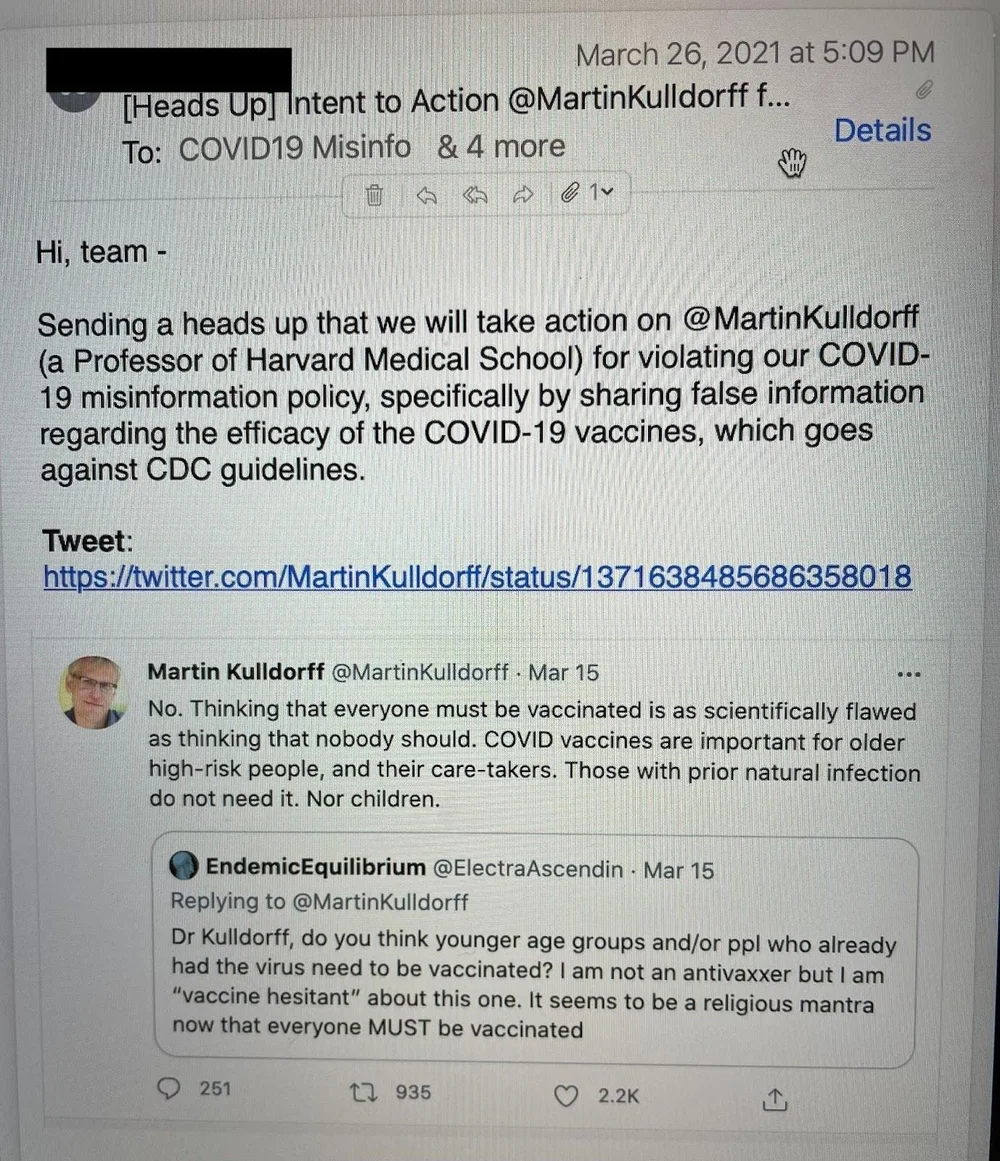Open Martin Kulldorff's profile photo

(x=91, y=692)
